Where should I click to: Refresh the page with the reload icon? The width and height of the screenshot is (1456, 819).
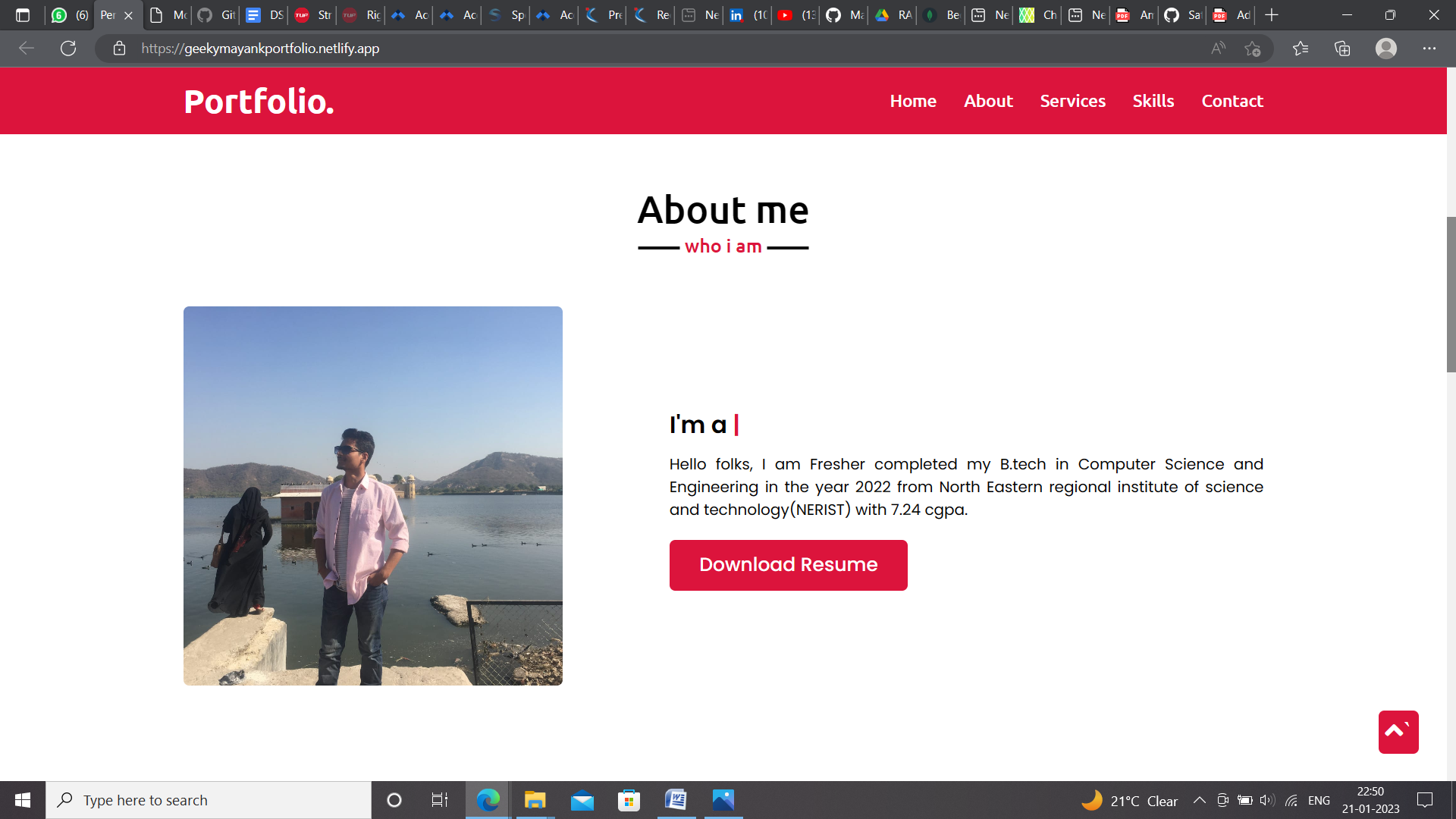pos(68,49)
